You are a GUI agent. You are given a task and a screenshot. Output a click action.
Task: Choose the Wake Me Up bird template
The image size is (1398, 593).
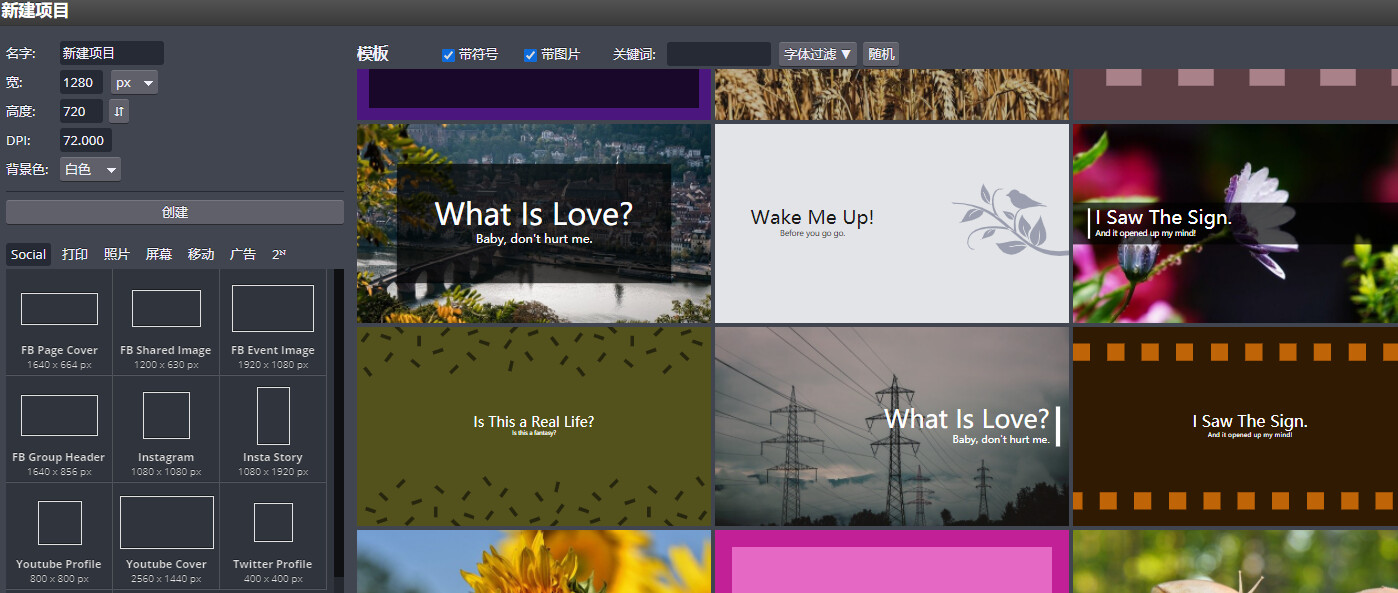click(892, 223)
